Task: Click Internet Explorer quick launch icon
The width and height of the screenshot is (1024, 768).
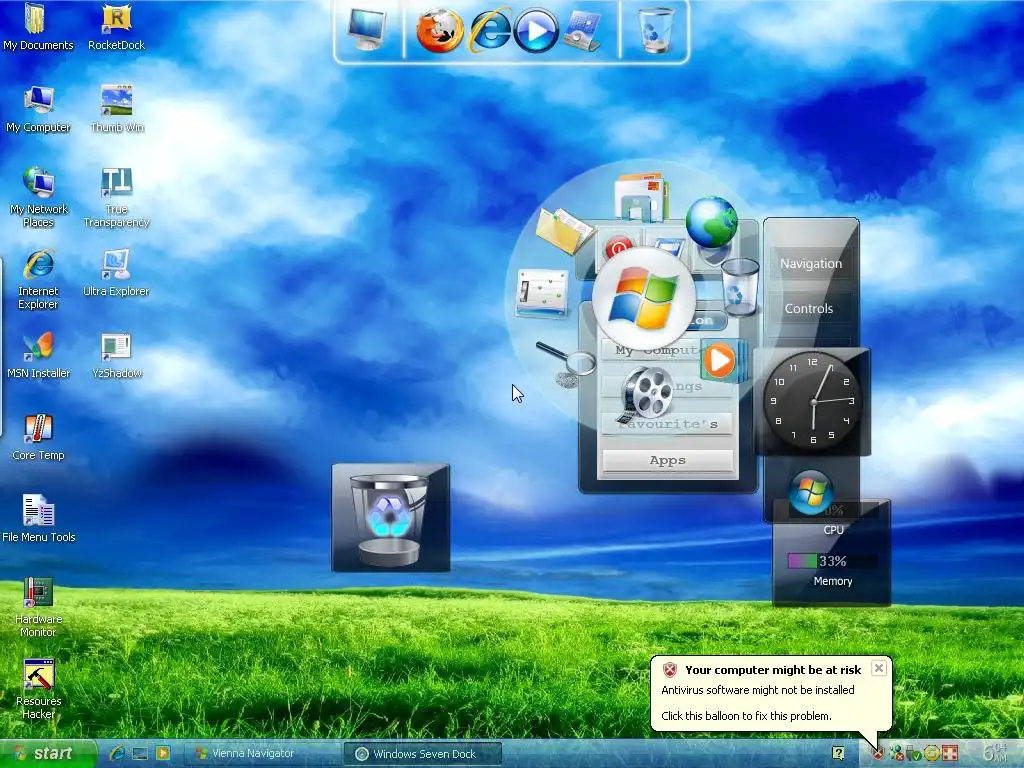Action: pos(118,754)
